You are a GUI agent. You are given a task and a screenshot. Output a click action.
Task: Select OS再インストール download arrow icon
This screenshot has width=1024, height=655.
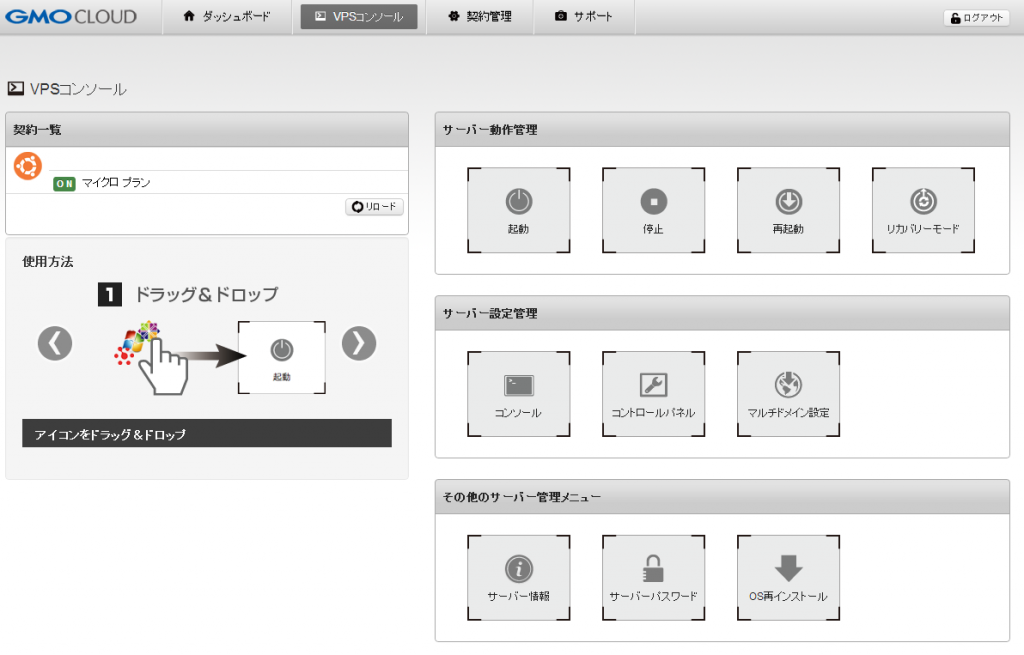(x=788, y=577)
